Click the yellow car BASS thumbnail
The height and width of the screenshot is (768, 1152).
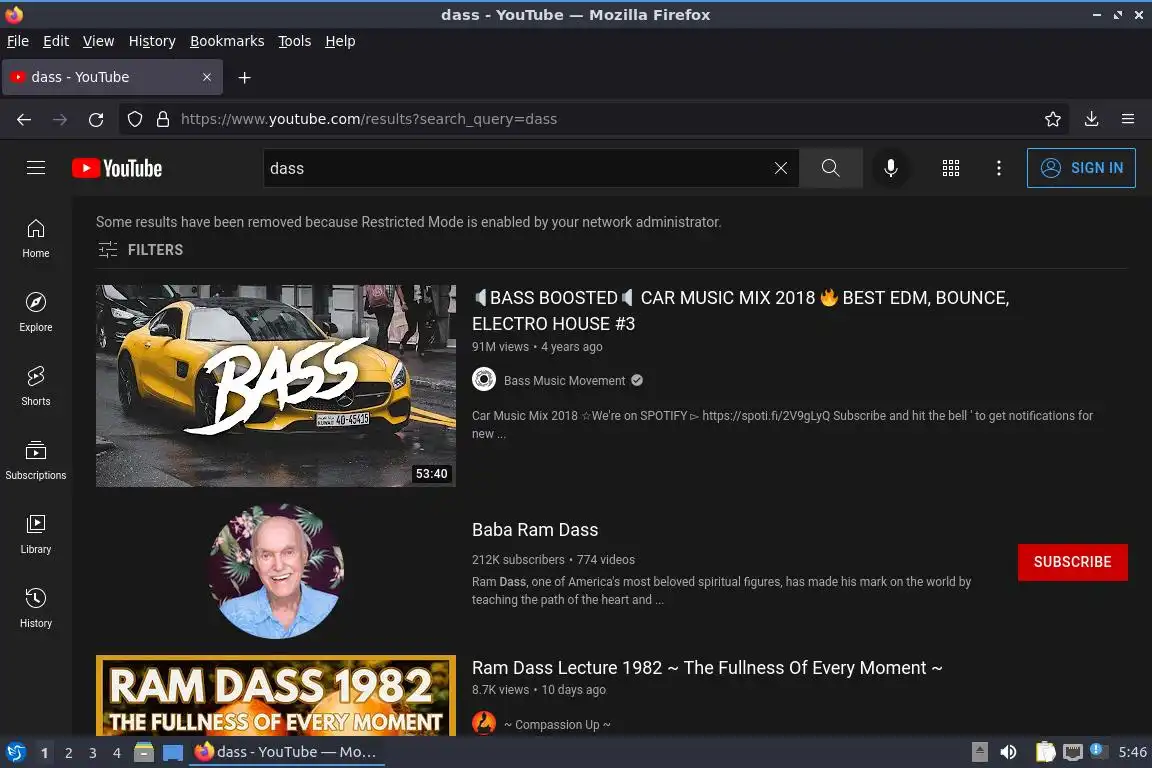click(276, 386)
